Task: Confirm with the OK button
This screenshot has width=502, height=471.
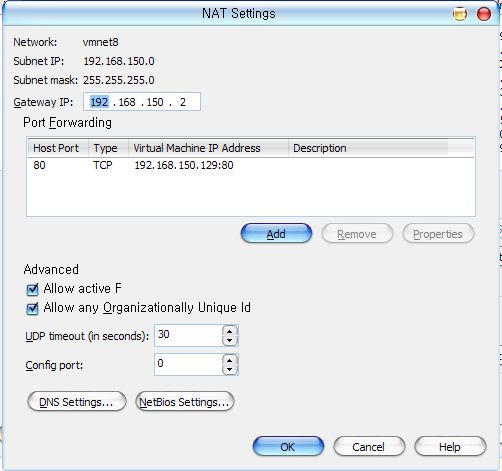Action: tap(288, 446)
